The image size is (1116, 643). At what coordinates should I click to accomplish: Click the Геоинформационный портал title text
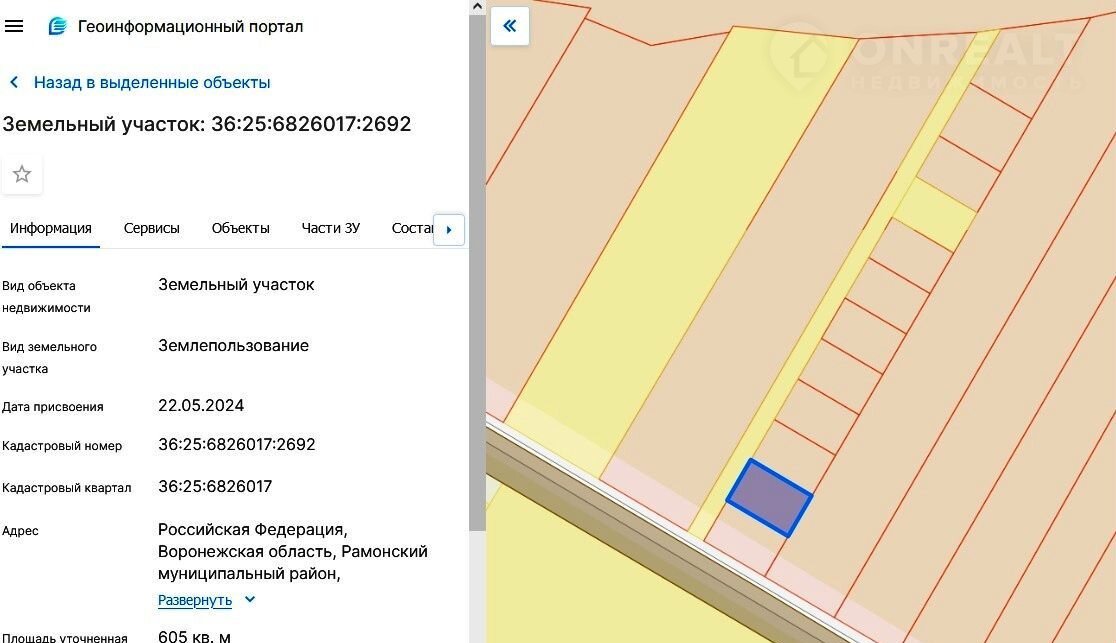coord(190,26)
